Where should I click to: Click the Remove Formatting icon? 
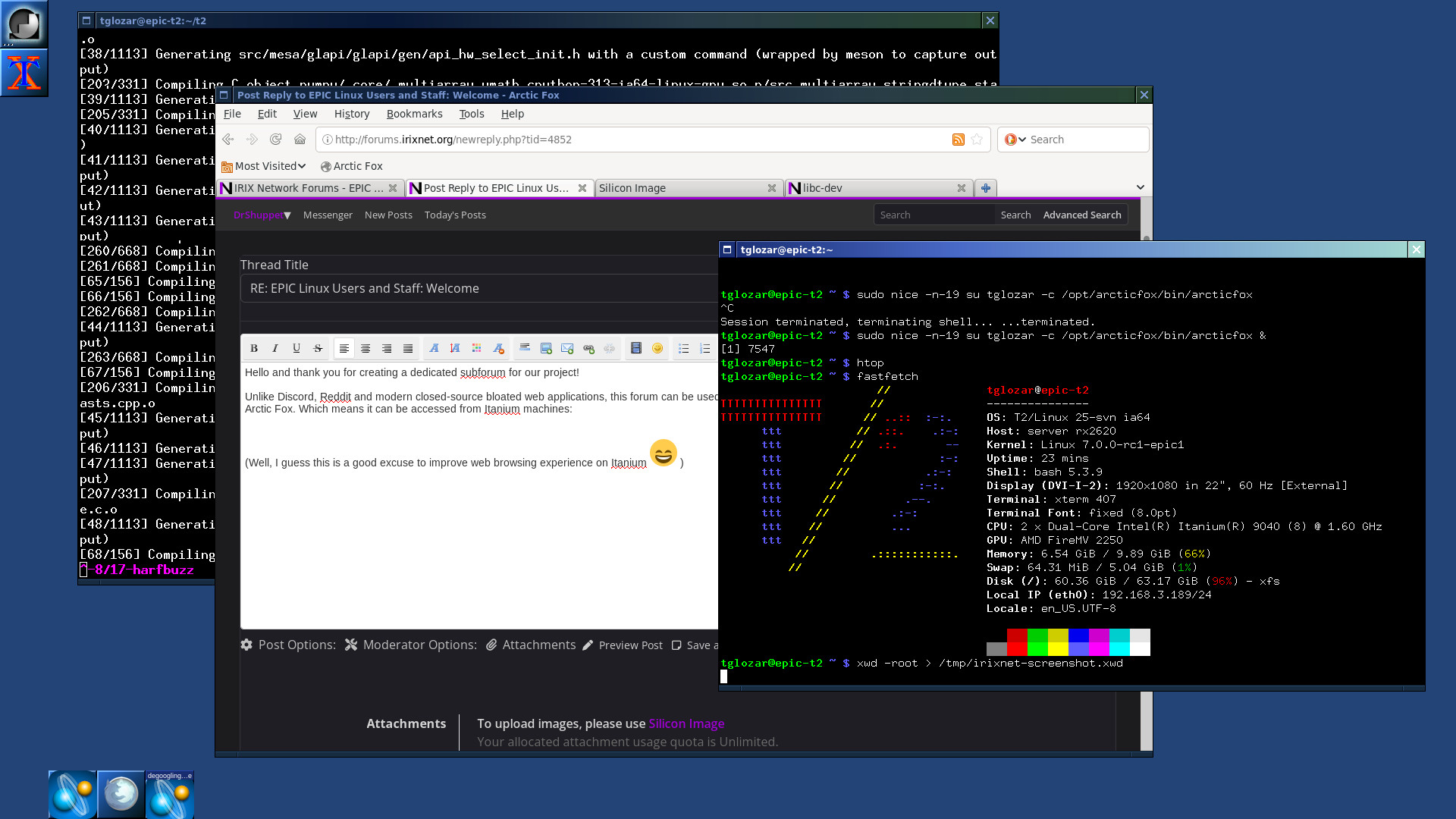point(498,348)
